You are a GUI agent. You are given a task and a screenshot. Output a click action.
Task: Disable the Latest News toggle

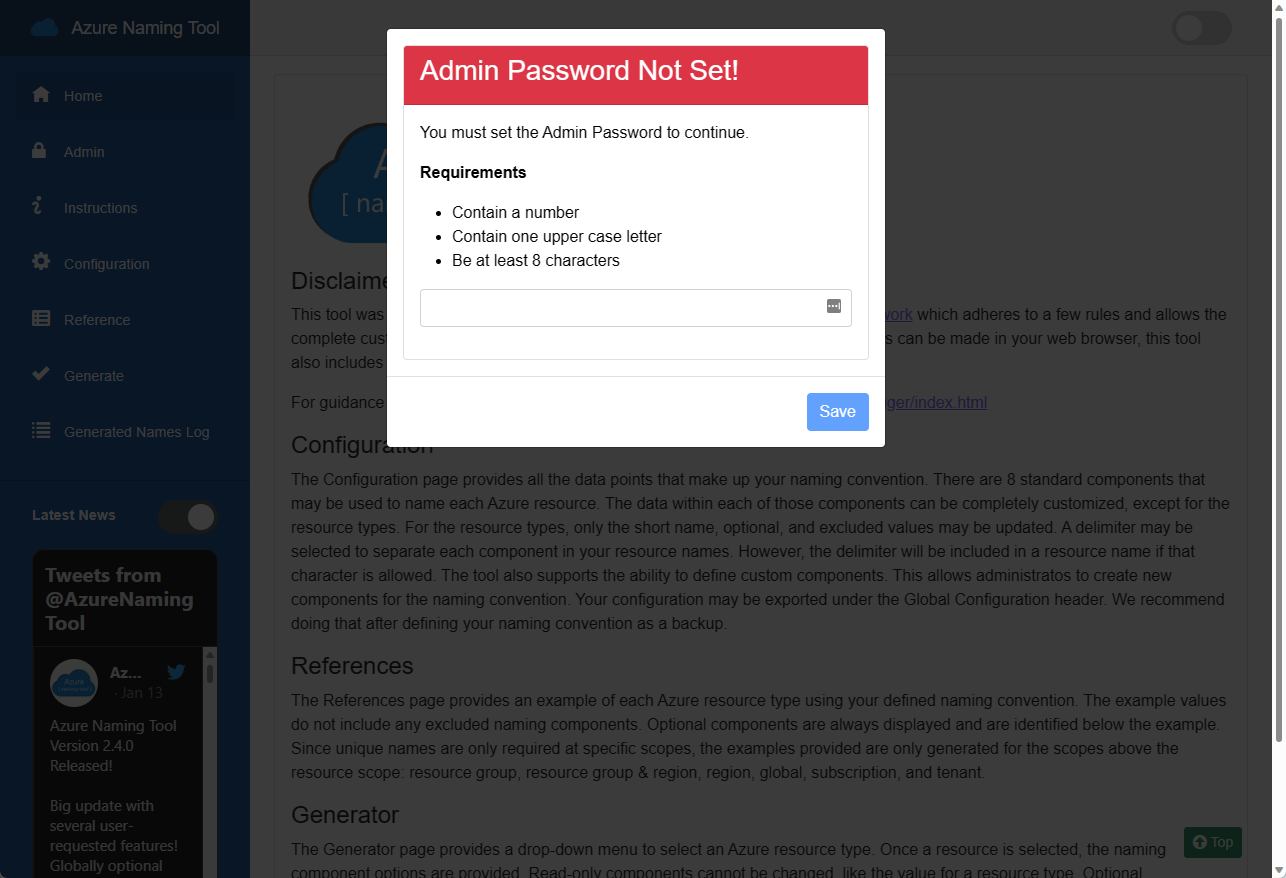[x=187, y=516]
